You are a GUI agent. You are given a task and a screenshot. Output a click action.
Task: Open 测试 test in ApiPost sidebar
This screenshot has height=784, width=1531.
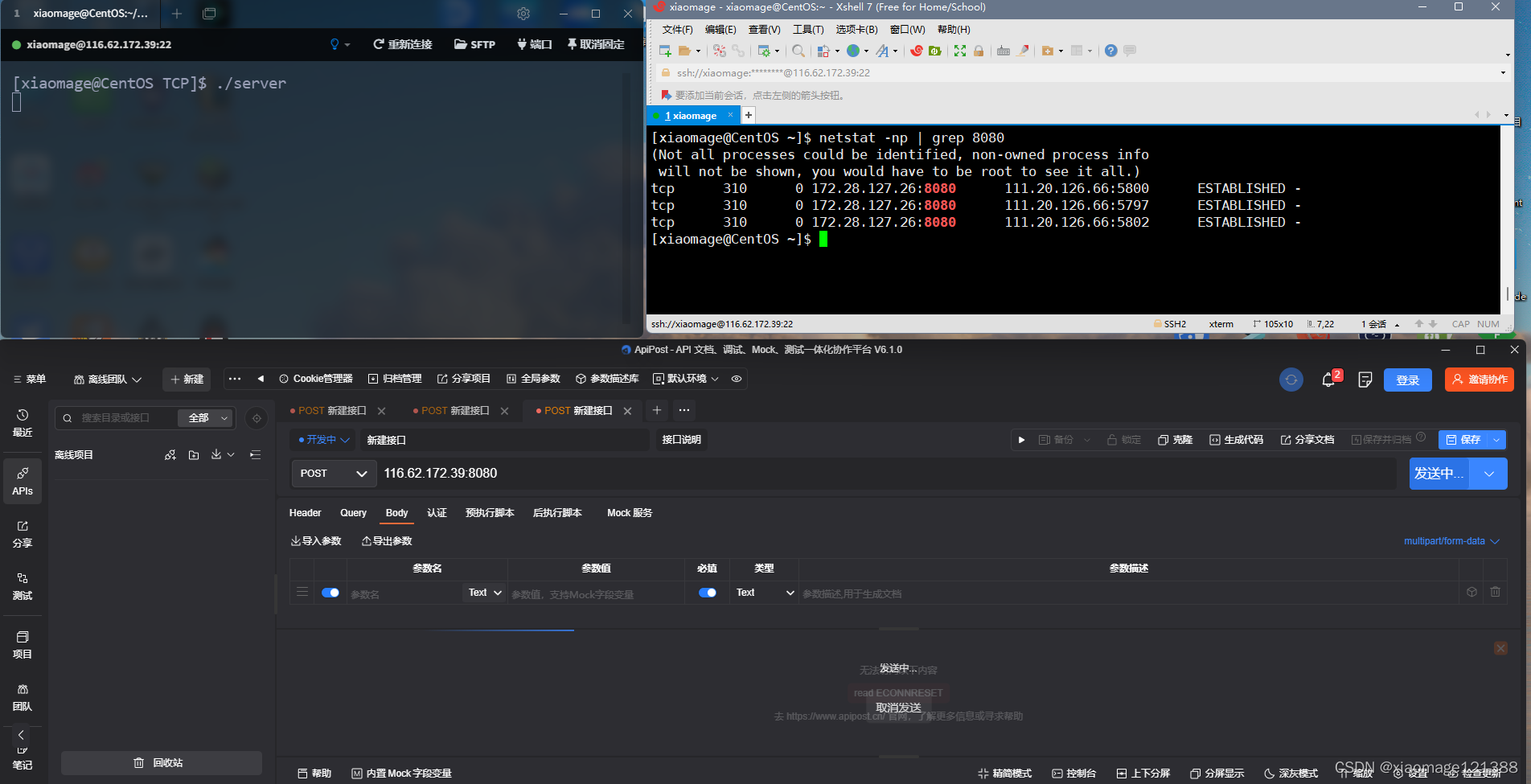click(x=23, y=586)
